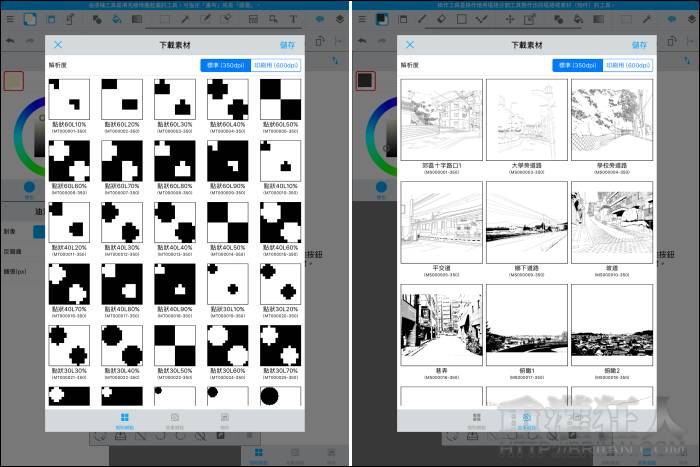Select background thumbnail 郊區十字路口1
This screenshot has height=467, width=700.
[x=442, y=120]
